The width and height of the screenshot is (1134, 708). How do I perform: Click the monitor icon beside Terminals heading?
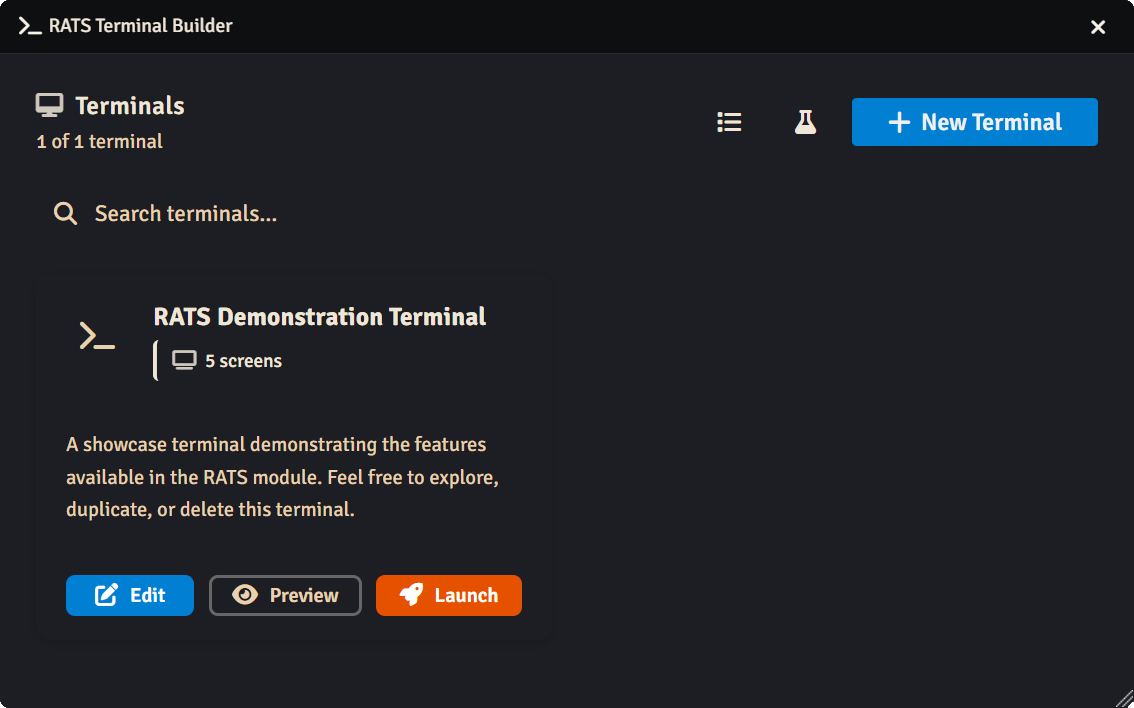coord(48,103)
